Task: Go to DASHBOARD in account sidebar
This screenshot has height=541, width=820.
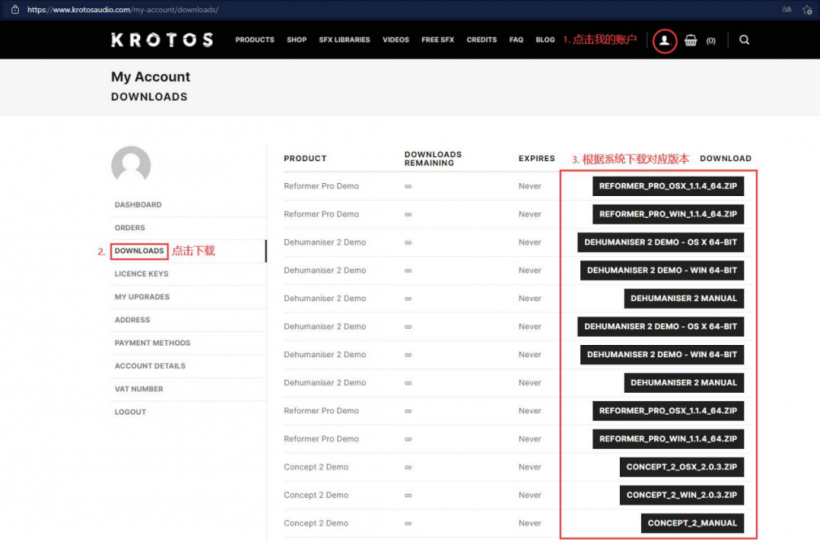Action: (138, 205)
